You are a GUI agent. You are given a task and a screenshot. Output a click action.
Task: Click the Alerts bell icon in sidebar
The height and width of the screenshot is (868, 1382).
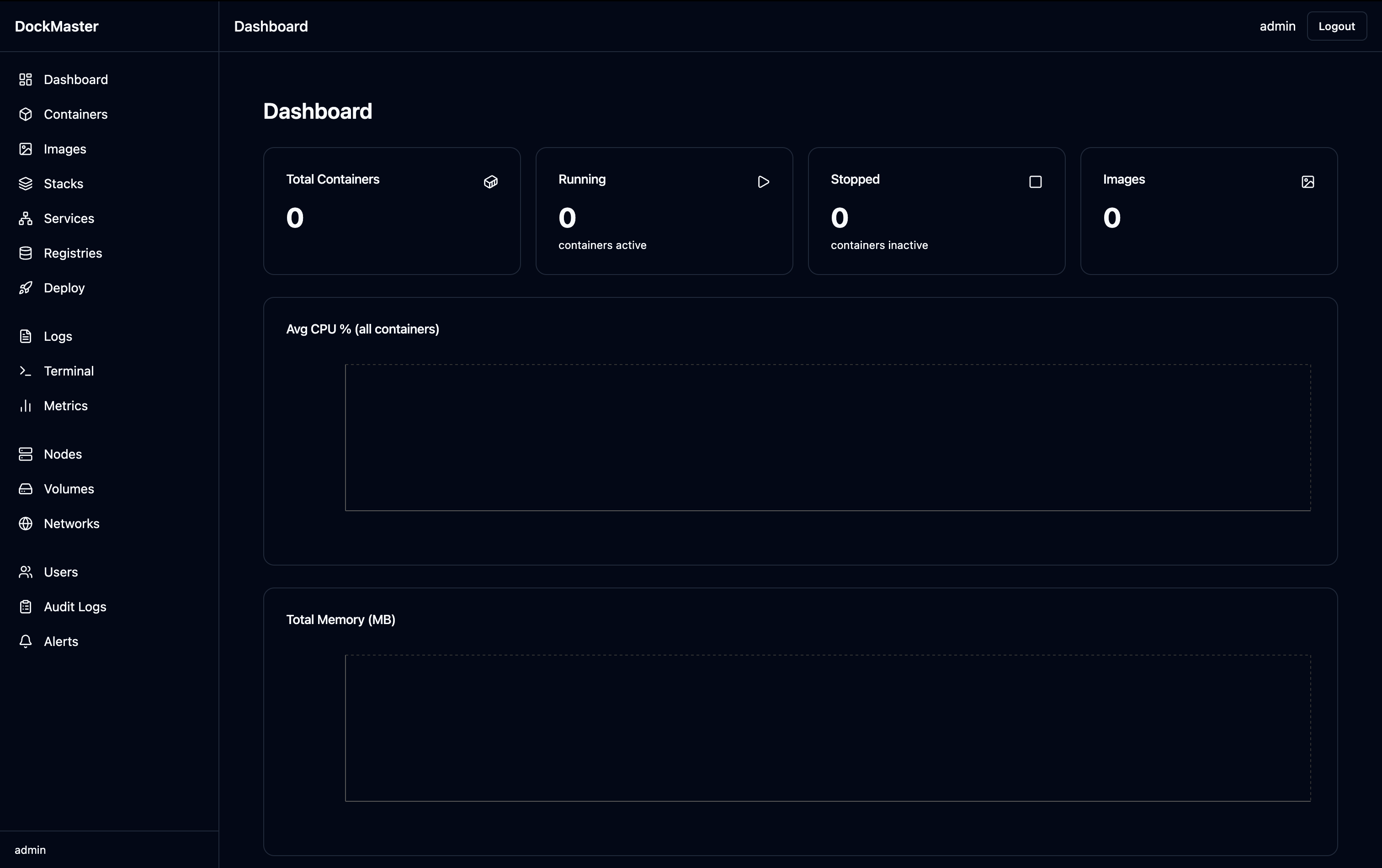point(25,641)
